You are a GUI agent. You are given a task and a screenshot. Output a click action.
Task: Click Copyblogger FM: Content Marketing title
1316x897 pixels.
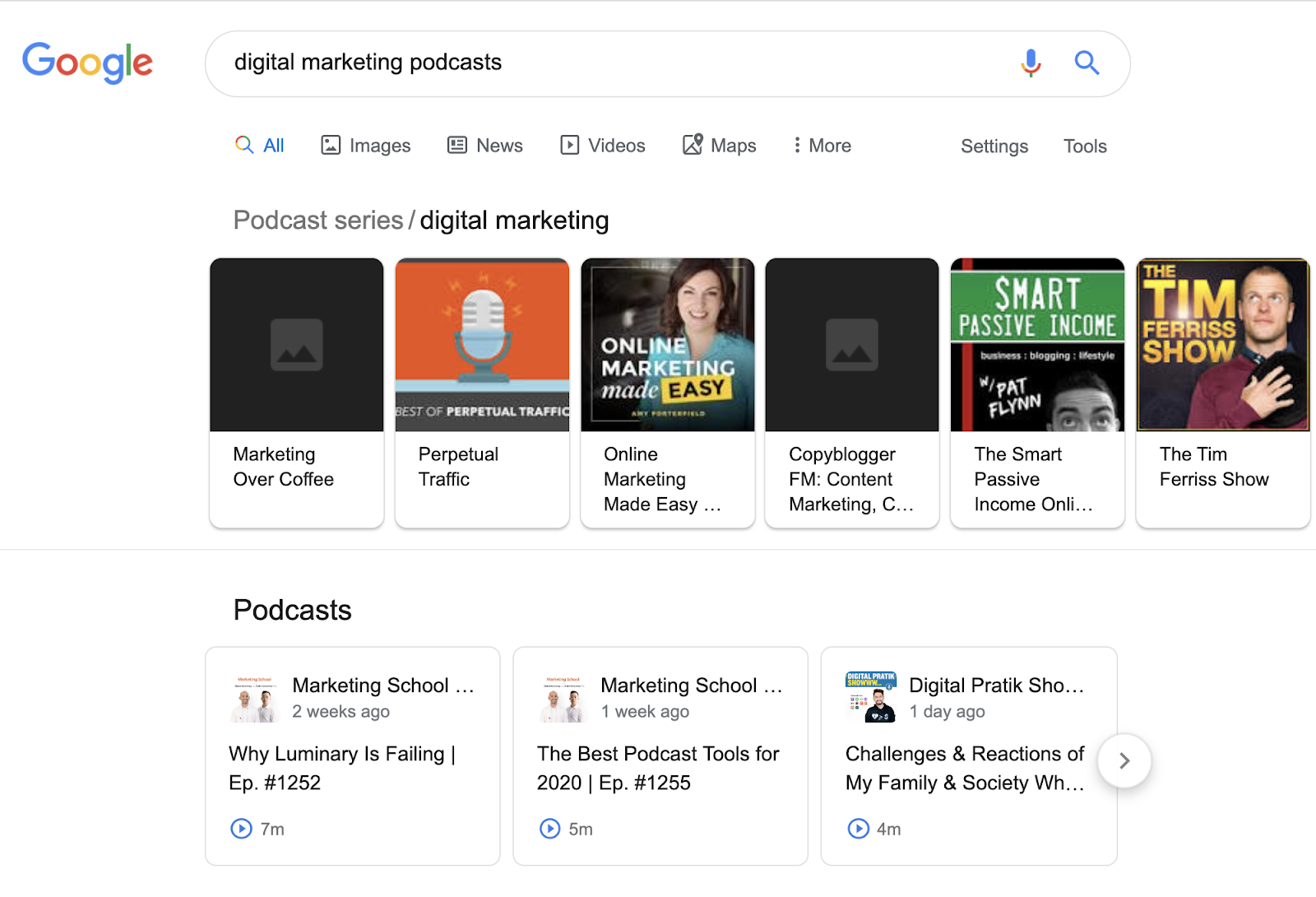coord(851,479)
